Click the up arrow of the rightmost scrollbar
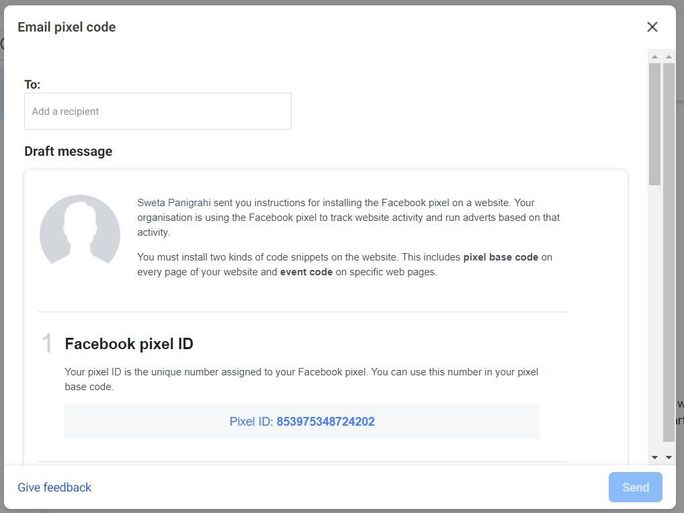Screen dimensions: 684x513 (669, 57)
